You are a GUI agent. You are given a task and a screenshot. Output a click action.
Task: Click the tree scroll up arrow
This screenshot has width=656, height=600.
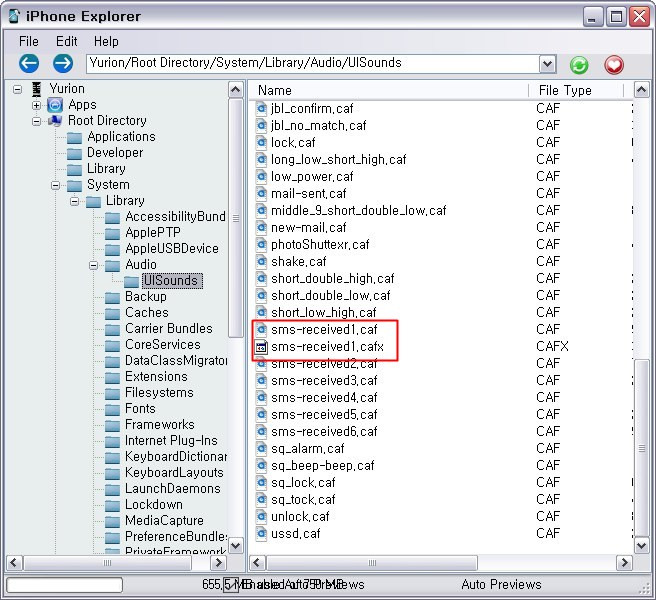236,90
